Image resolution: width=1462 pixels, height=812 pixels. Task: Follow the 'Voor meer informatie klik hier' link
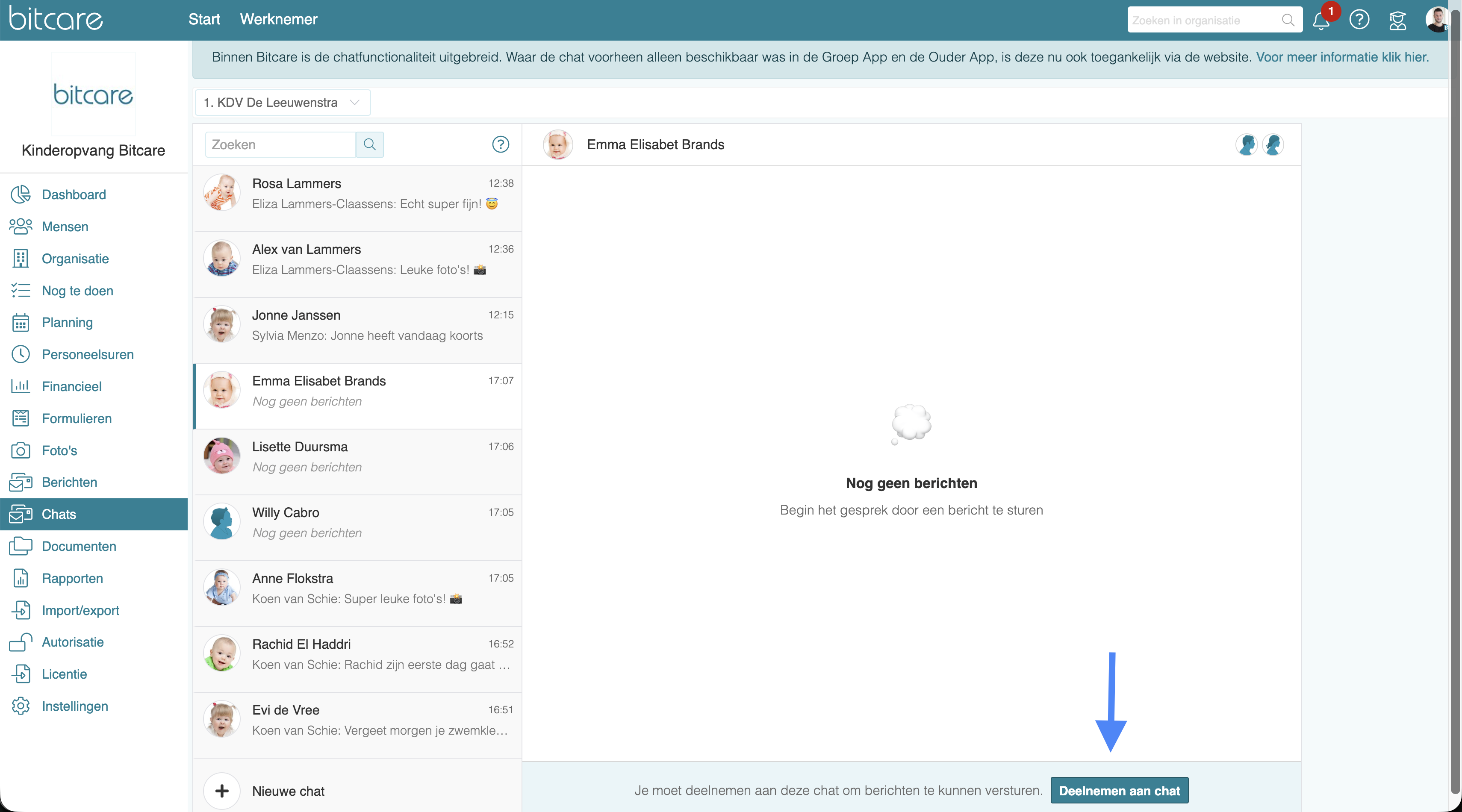1342,57
